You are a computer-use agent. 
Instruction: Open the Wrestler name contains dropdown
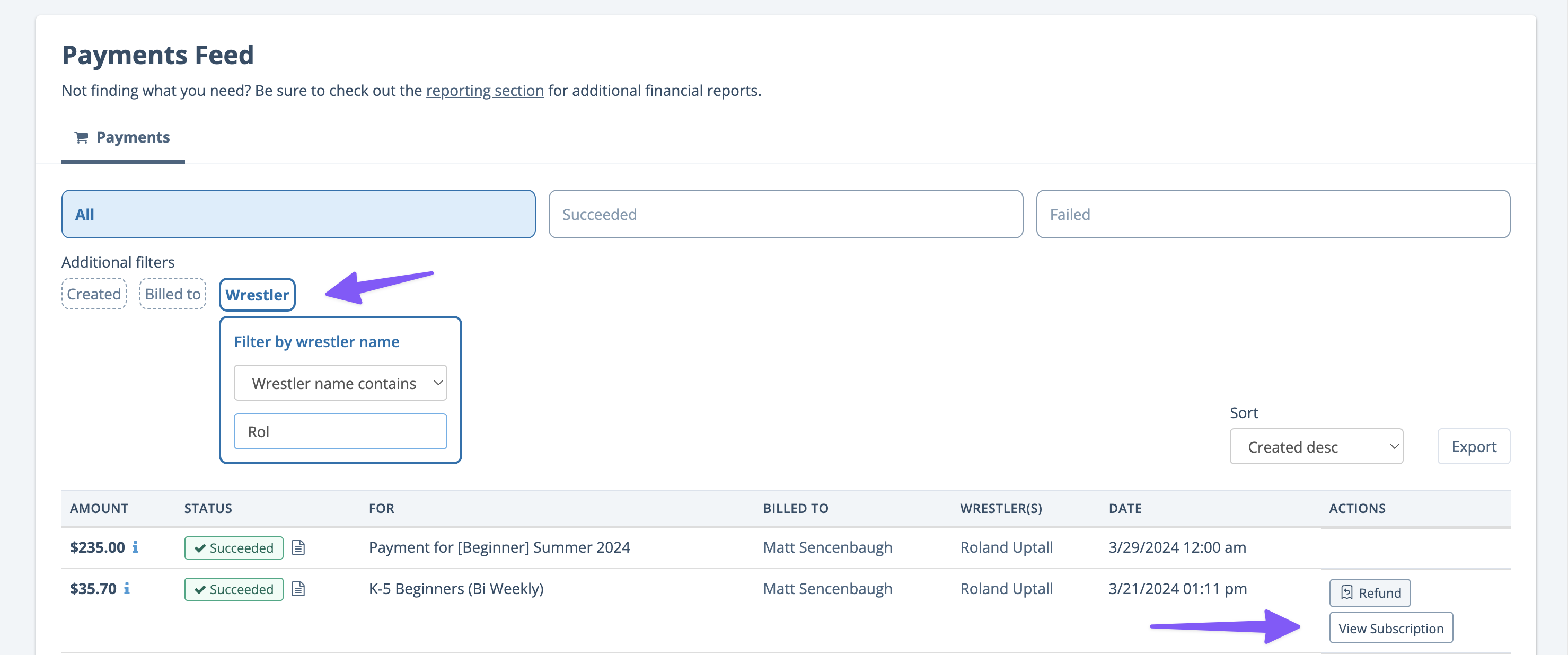tap(340, 383)
